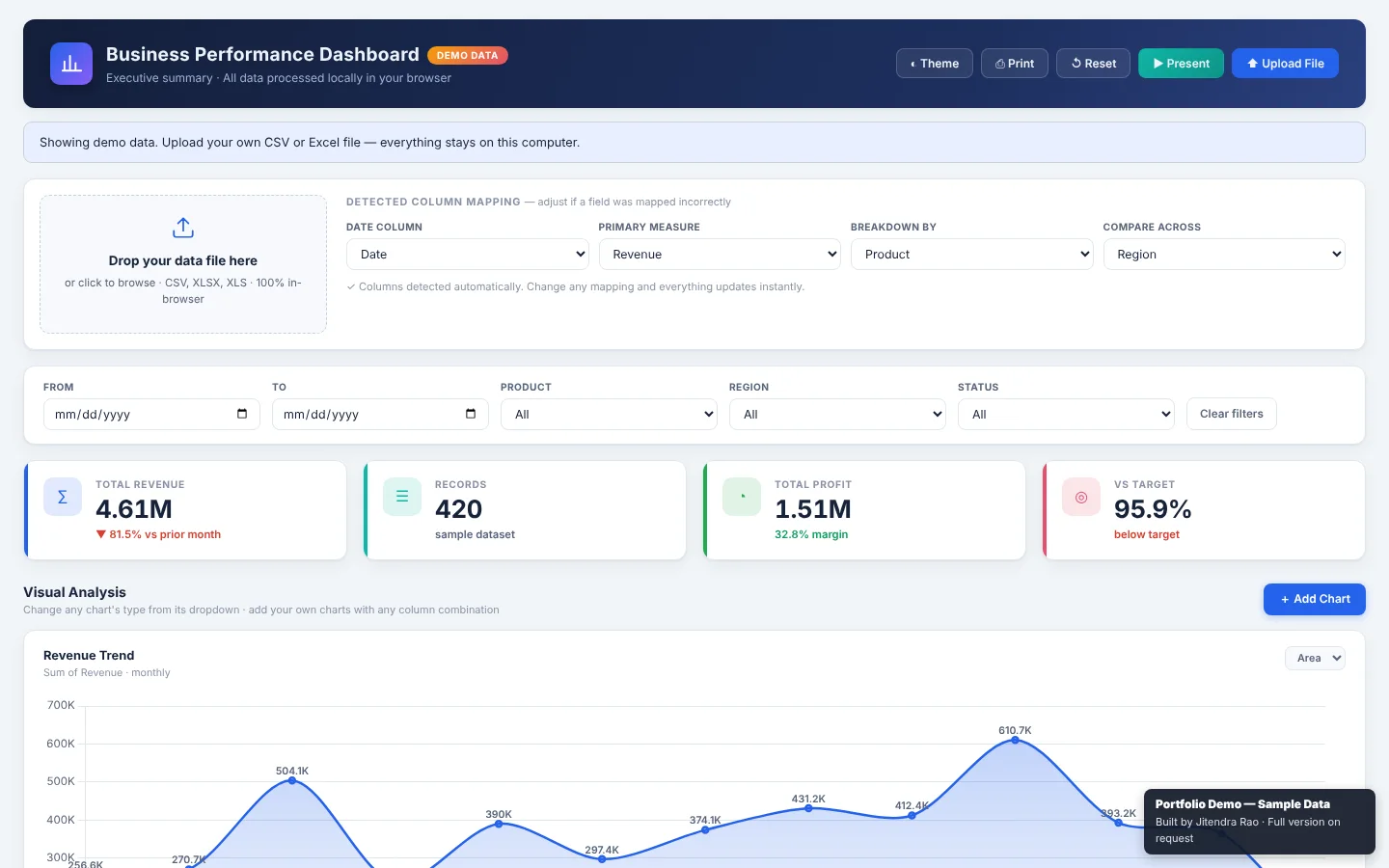Expand the Compare Across dropdown set to Region
This screenshot has height=868, width=1389.
pos(1224,255)
